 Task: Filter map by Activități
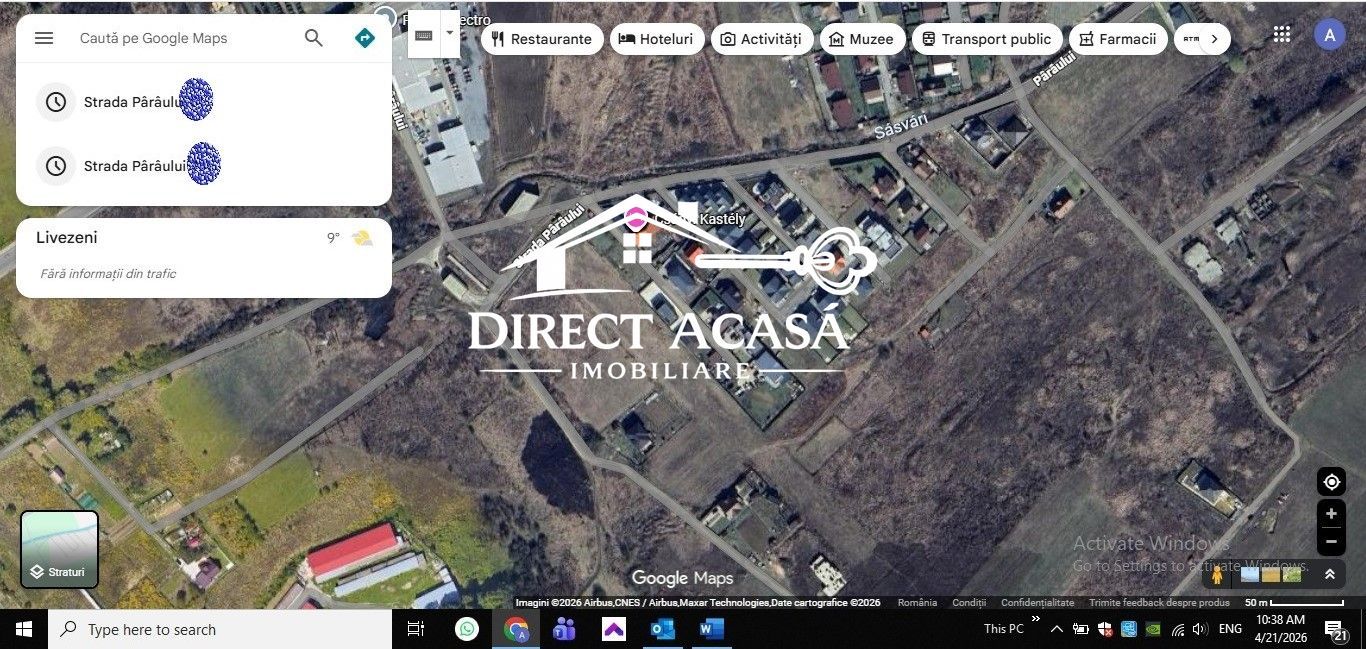[x=761, y=39]
